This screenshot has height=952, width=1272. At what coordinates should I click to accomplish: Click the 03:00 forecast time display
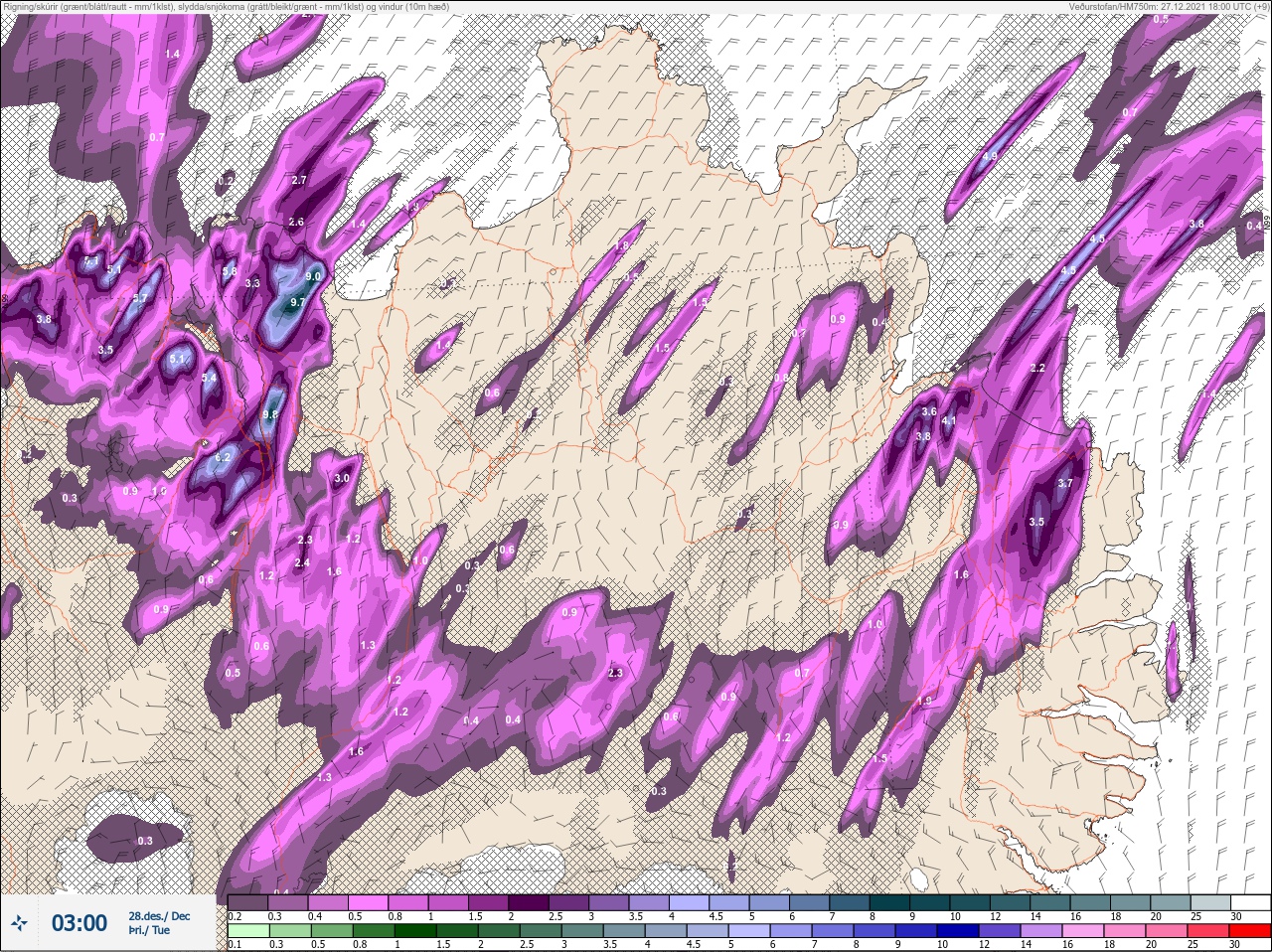pos(79,923)
